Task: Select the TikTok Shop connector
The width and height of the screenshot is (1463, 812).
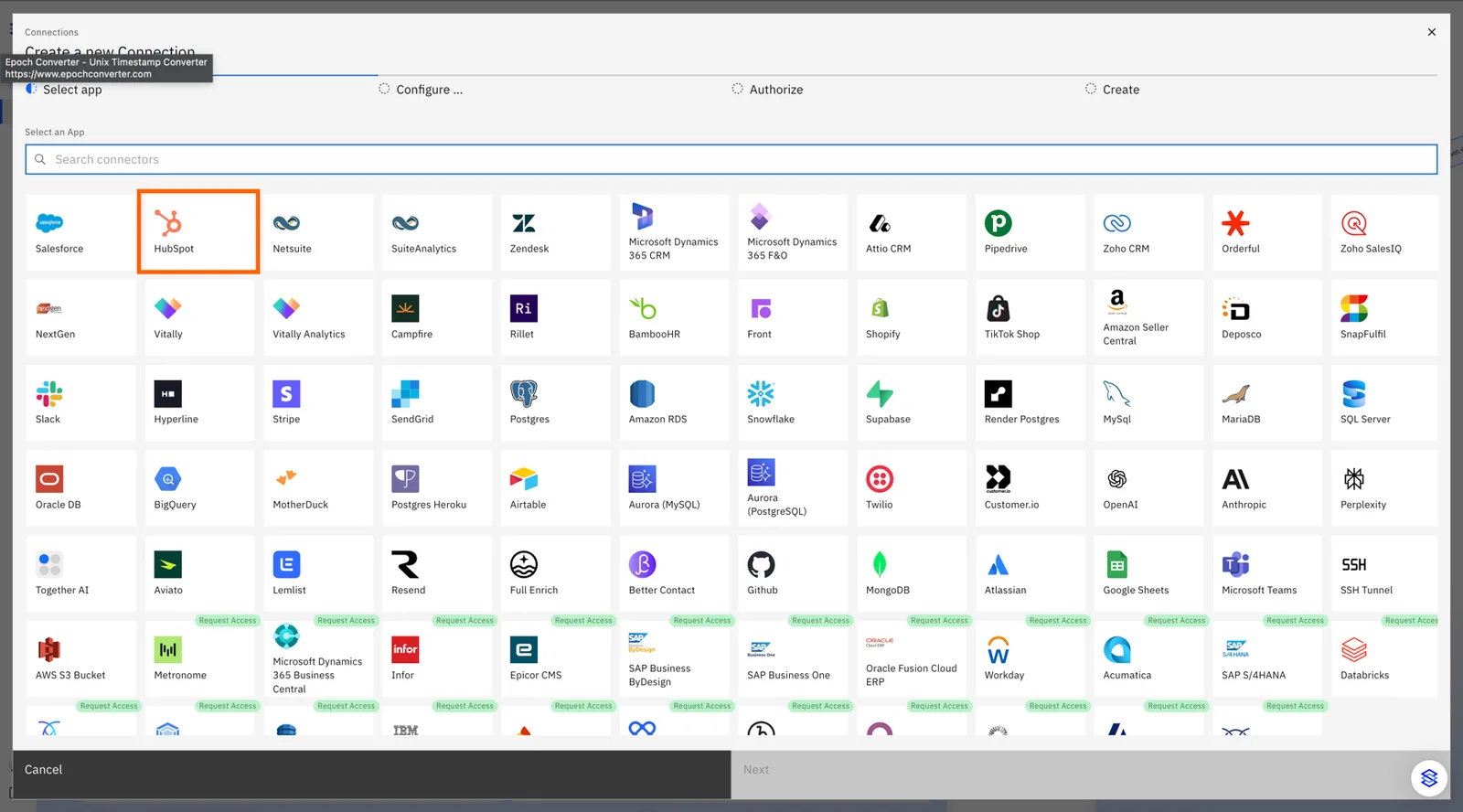Action: [x=1030, y=317]
